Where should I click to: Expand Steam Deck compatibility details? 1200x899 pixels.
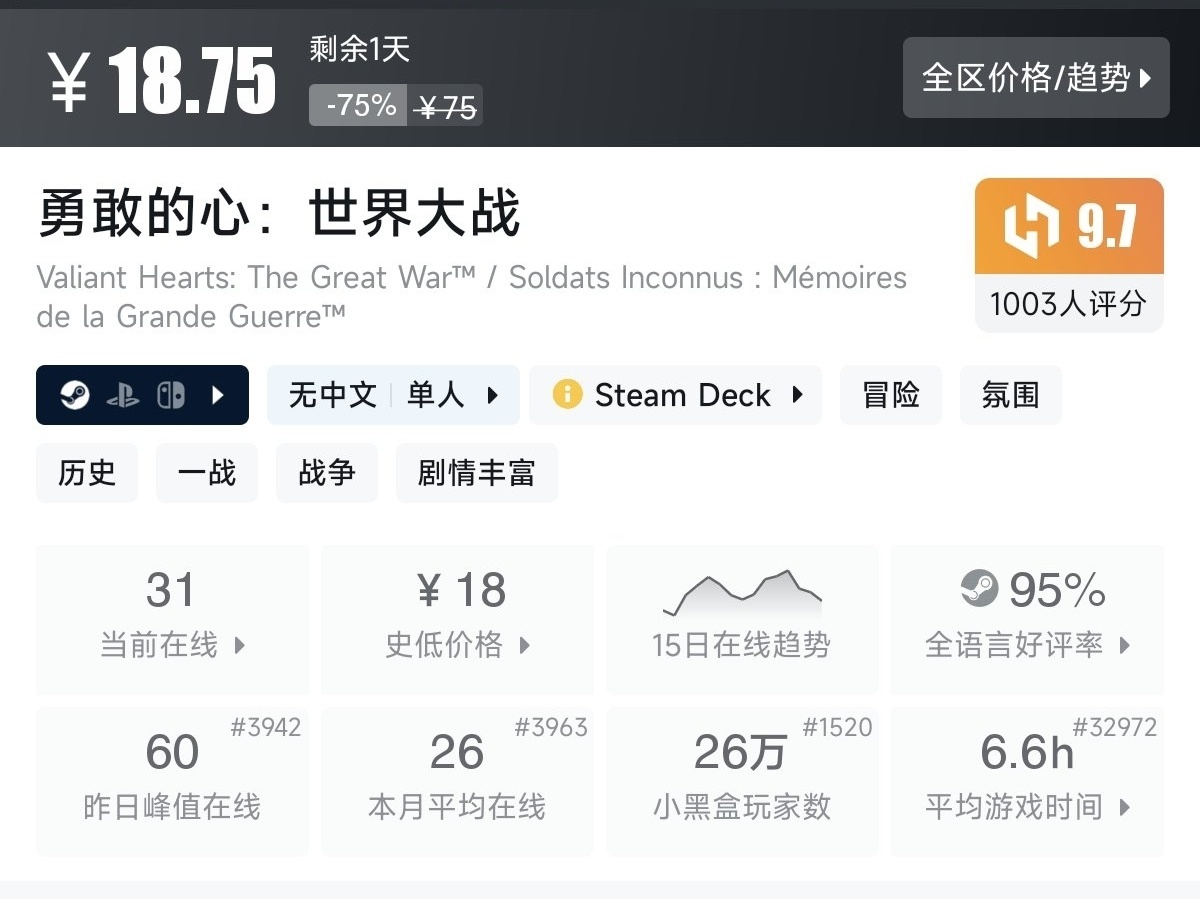(797, 395)
